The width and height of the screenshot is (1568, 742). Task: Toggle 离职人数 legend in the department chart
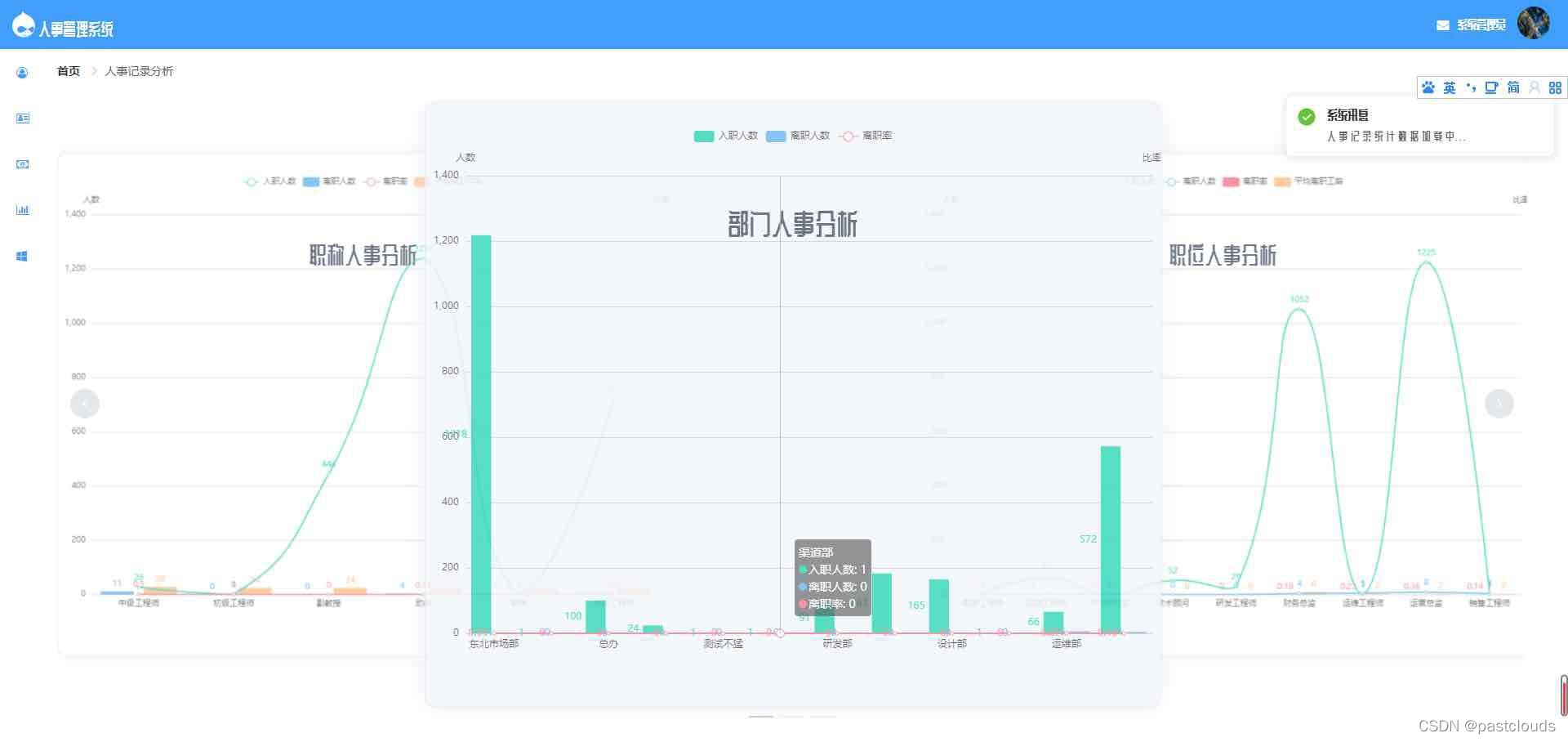[798, 136]
